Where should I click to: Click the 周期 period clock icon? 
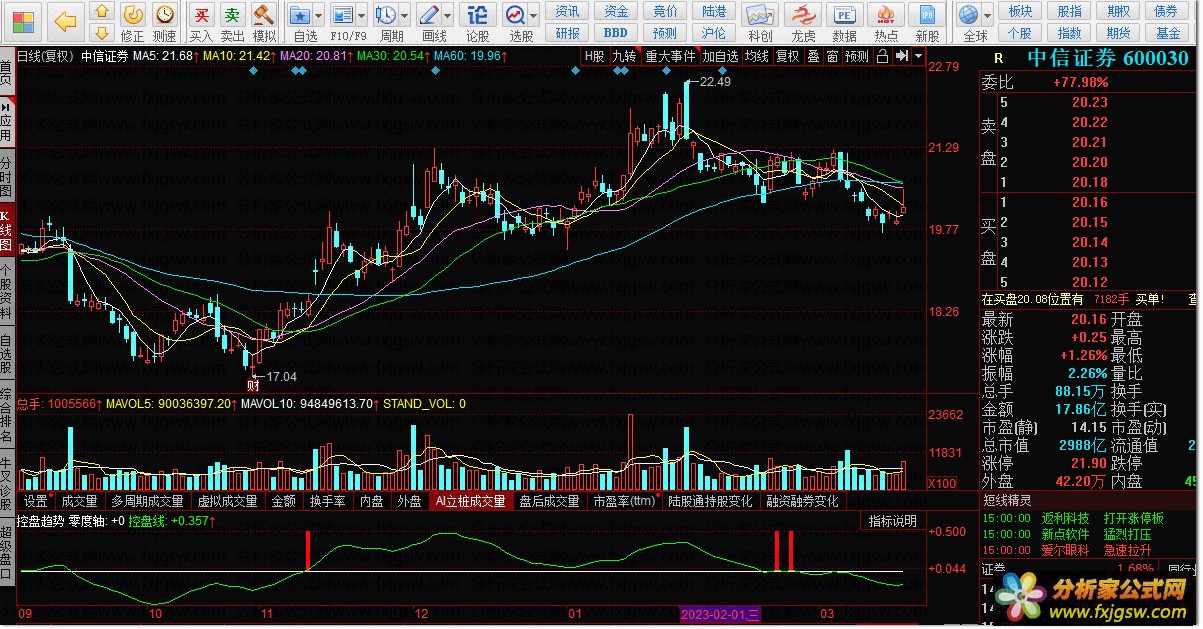click(x=386, y=14)
